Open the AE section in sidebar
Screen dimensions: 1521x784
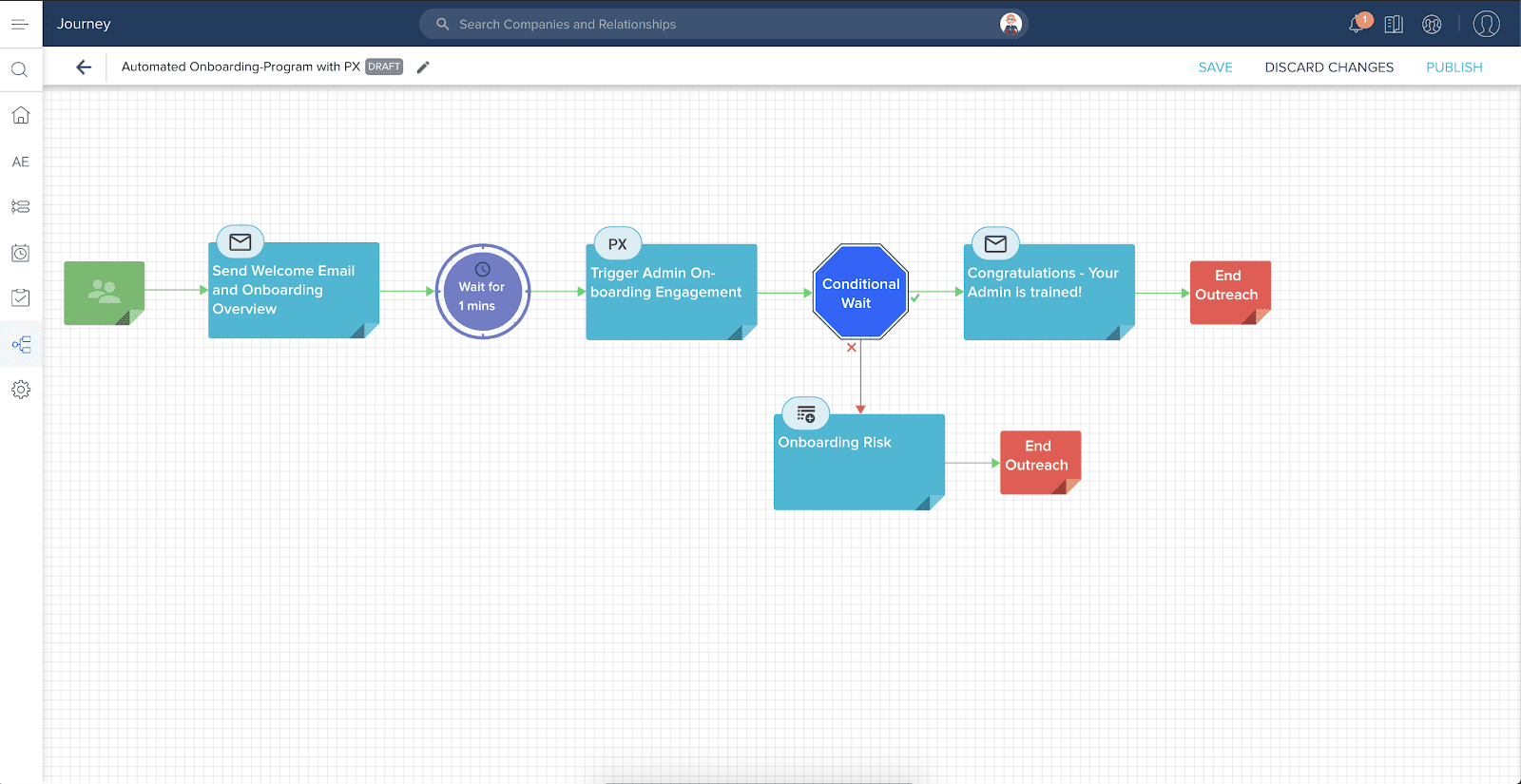point(20,162)
